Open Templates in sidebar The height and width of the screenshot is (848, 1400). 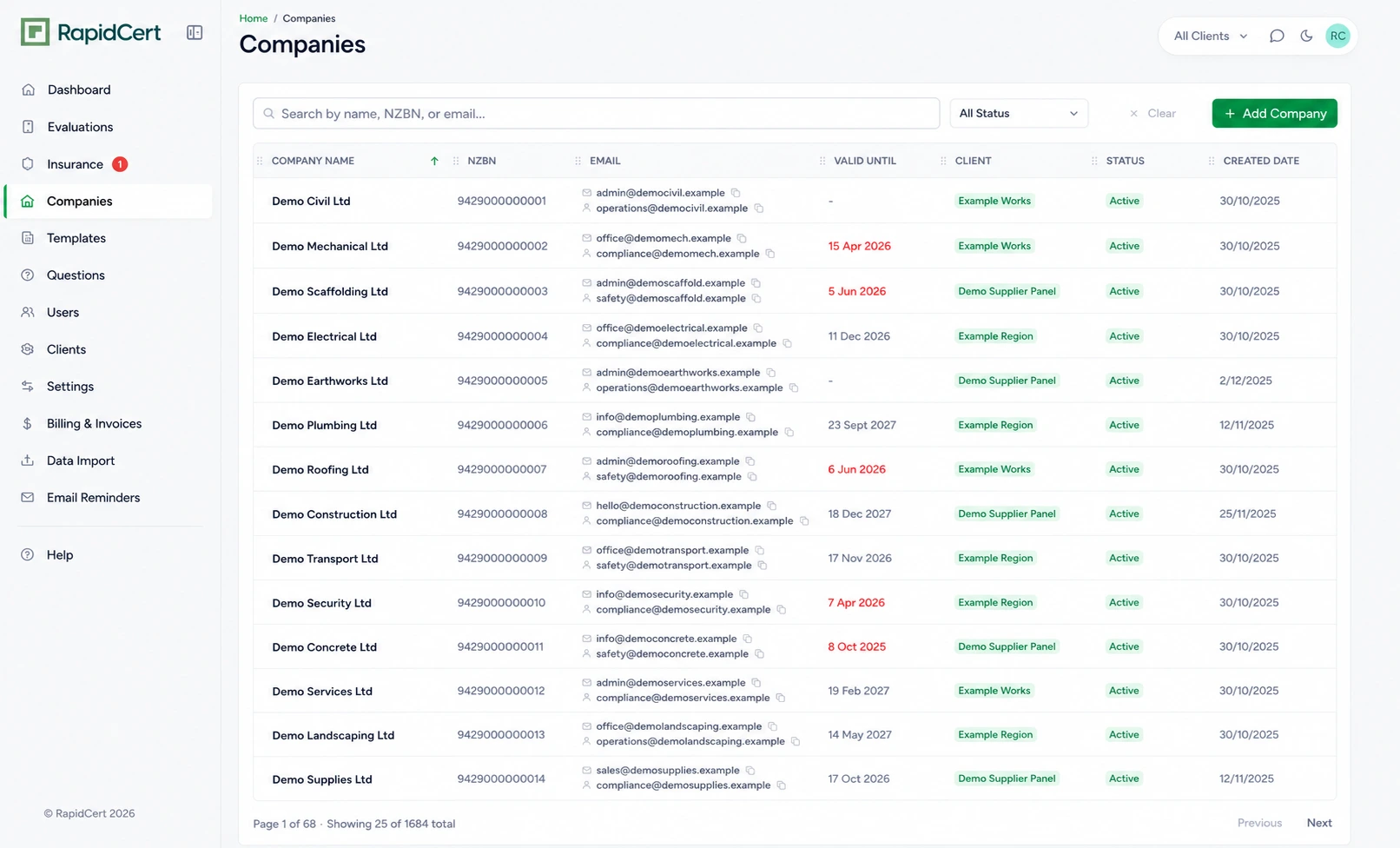tap(76, 238)
